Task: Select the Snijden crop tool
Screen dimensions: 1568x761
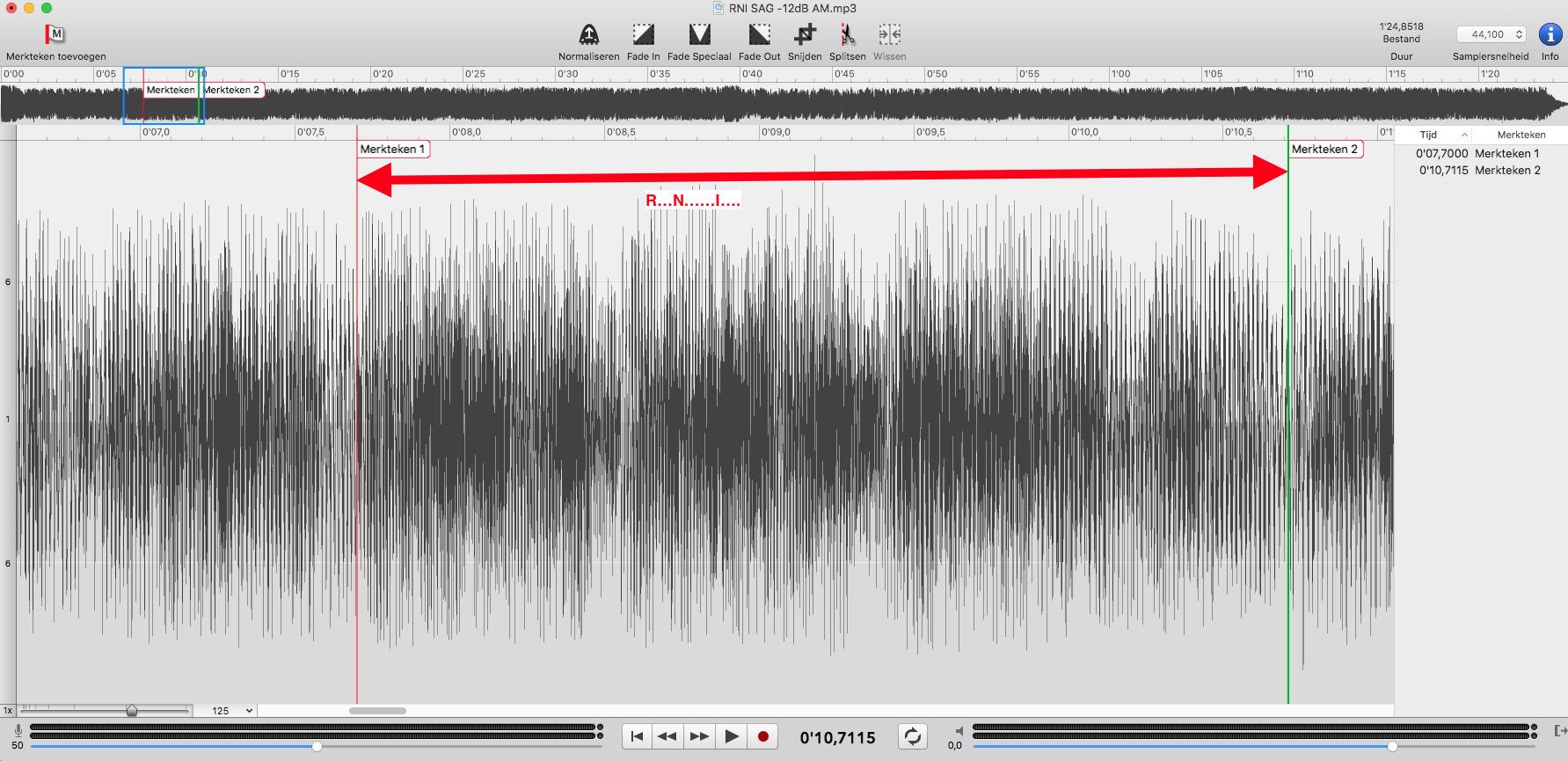Action: 805,35
